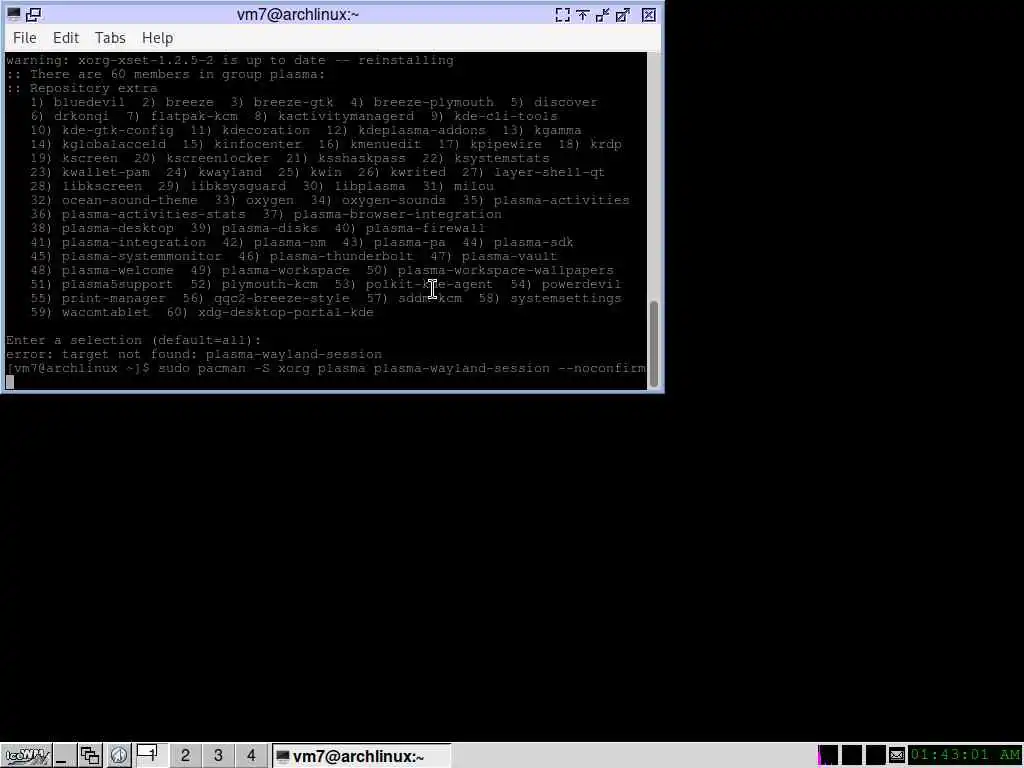Click package name 'wacomtablet'
This screenshot has width=1024, height=768.
[x=106, y=313]
